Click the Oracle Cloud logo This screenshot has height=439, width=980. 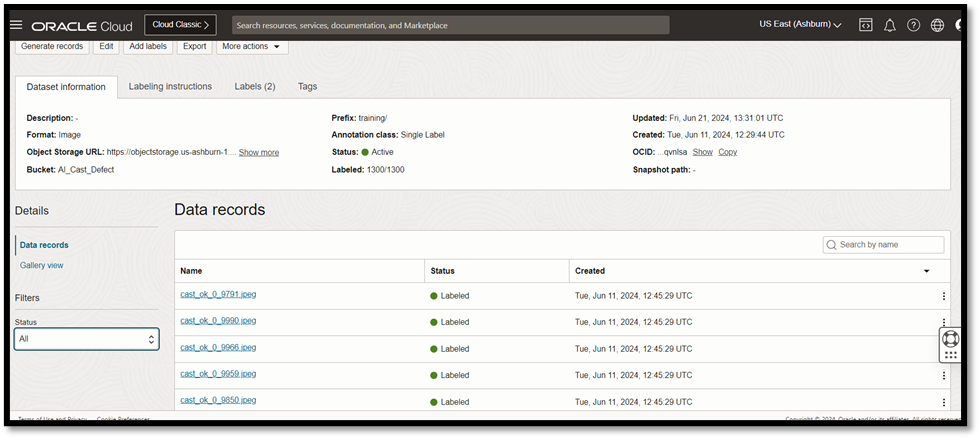(x=81, y=25)
